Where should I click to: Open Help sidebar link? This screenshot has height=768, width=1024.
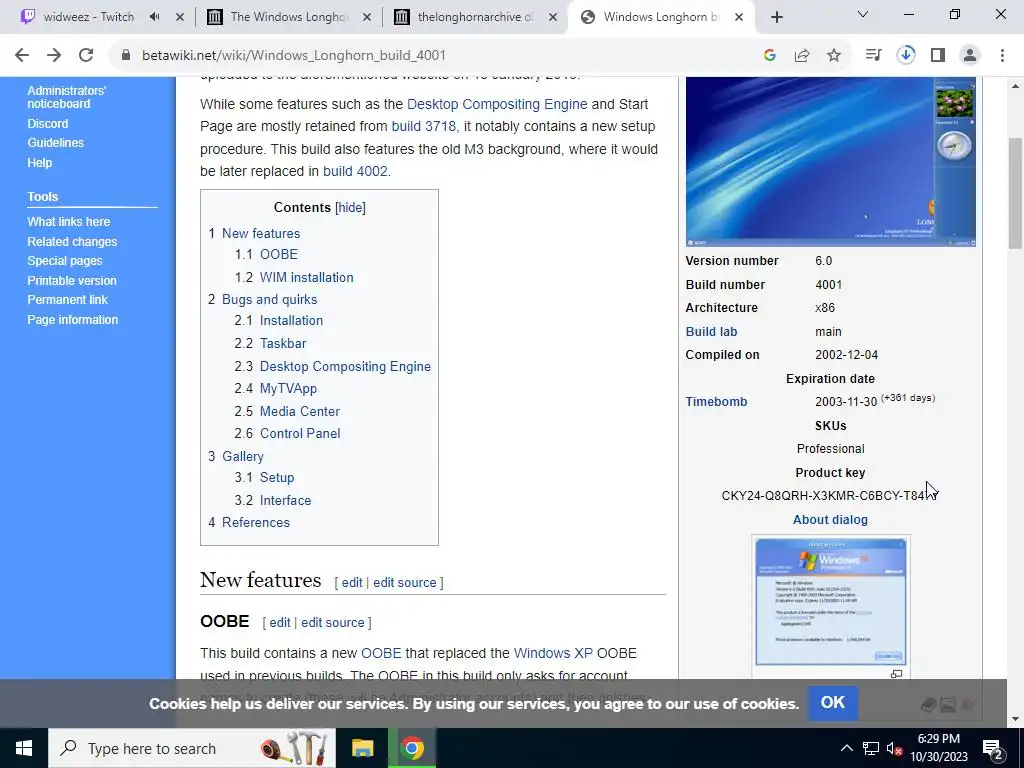click(x=39, y=163)
